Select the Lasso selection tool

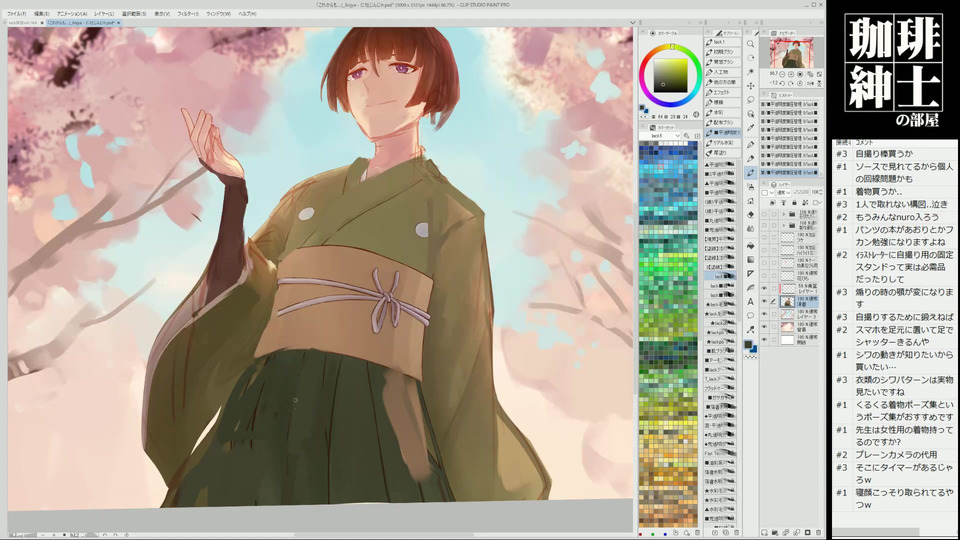[x=751, y=100]
